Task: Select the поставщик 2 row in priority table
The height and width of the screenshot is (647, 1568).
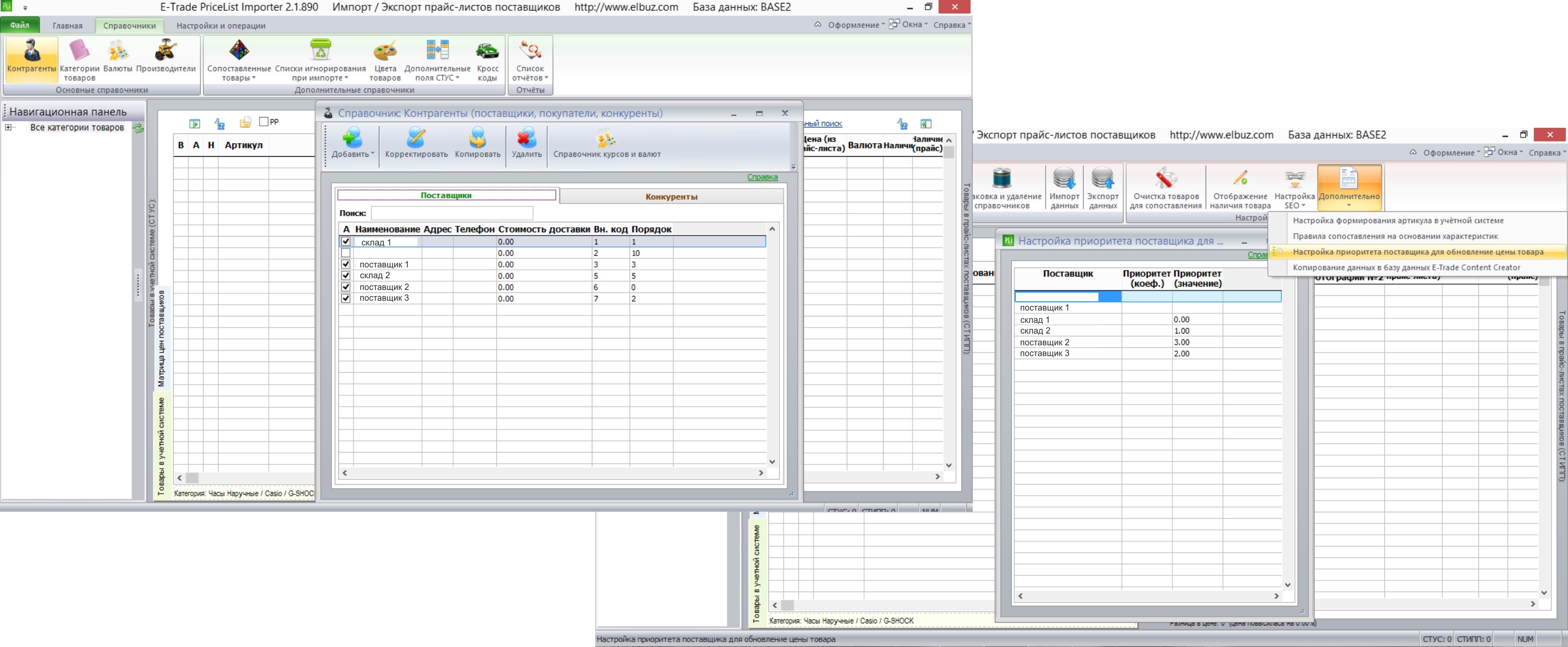Action: [x=1147, y=342]
